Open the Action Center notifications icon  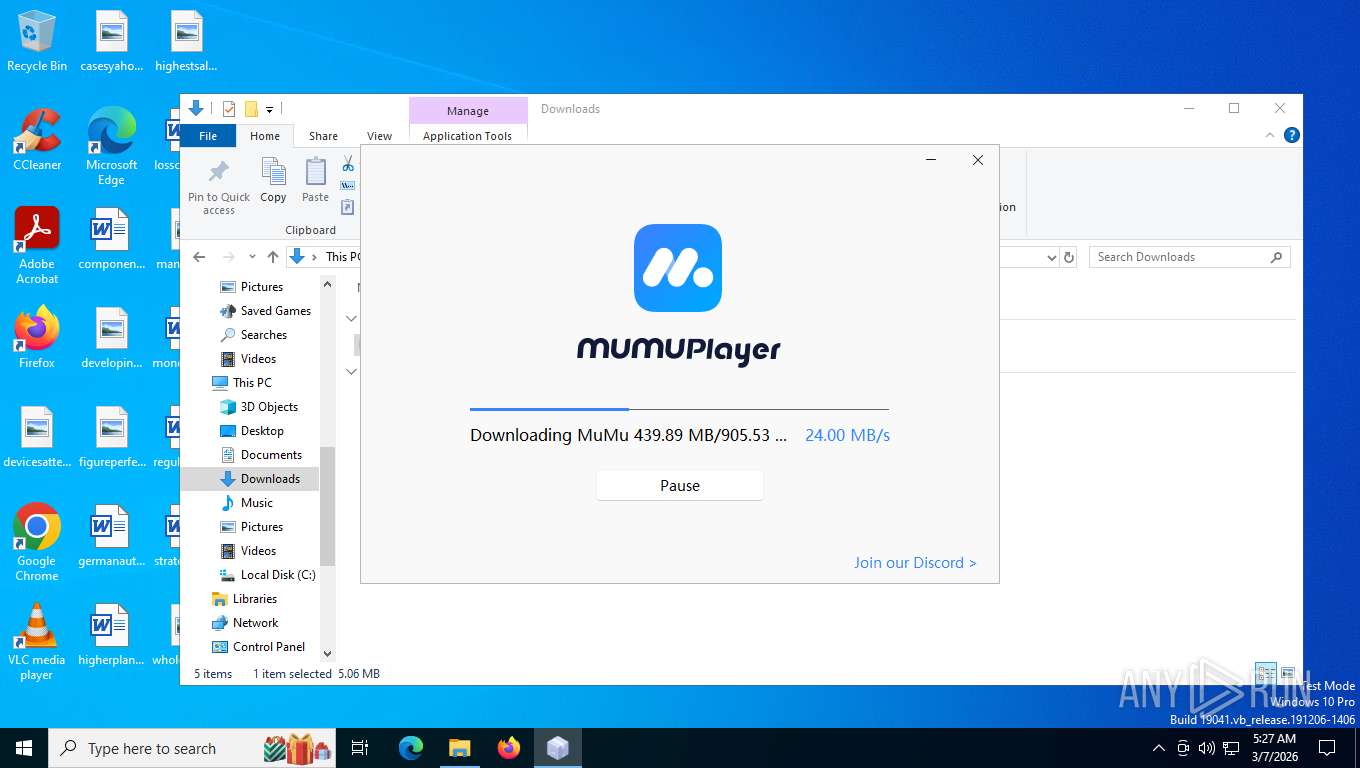point(1327,748)
